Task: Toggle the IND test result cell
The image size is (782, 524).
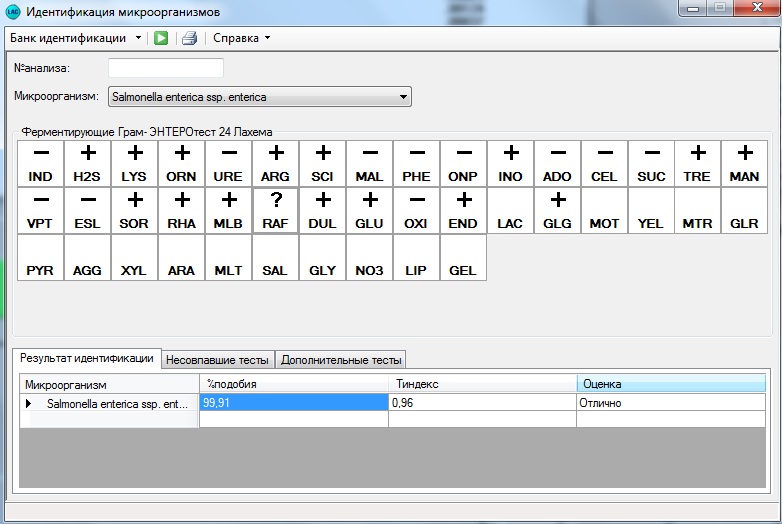Action: click(41, 163)
